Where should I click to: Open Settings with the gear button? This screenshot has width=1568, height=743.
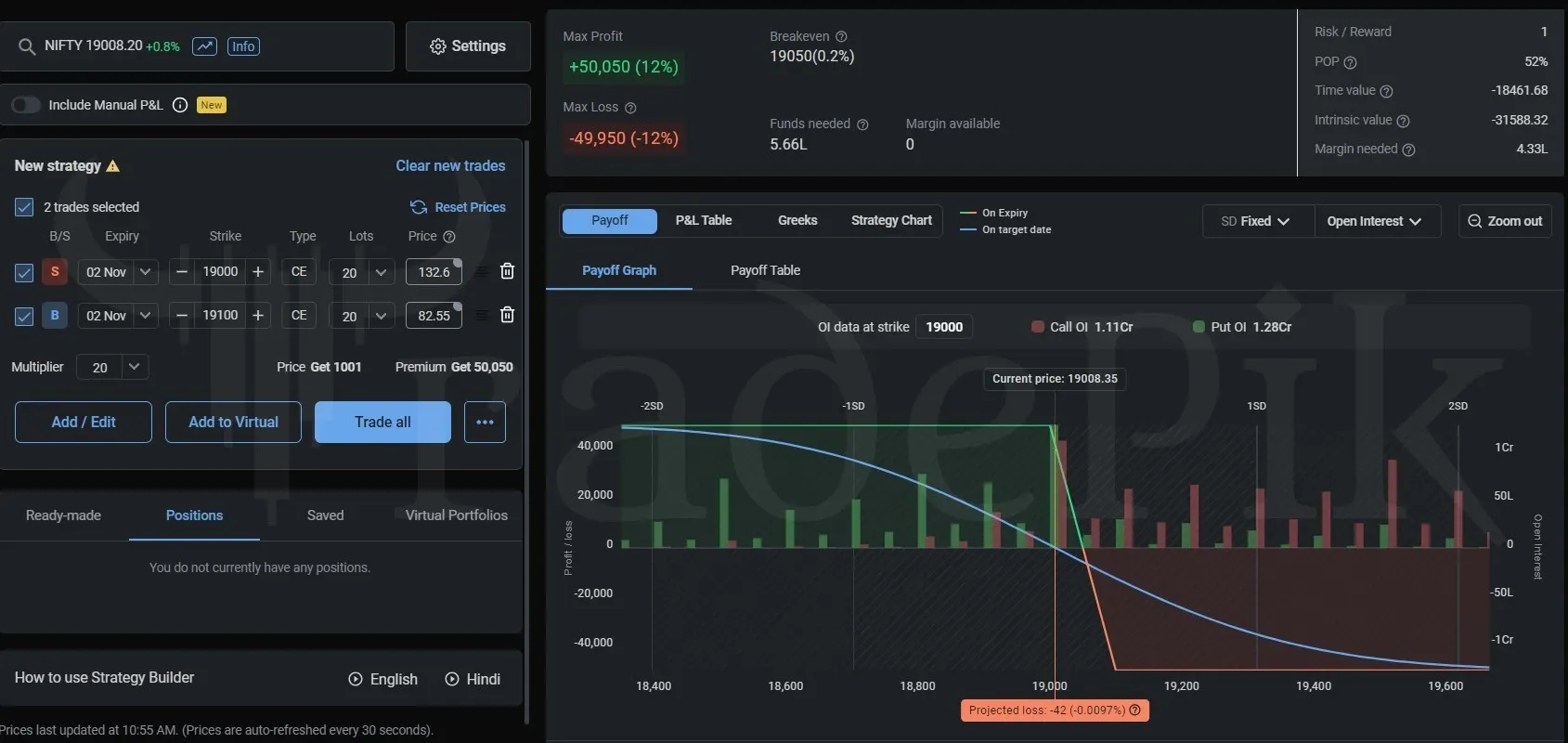tap(468, 46)
